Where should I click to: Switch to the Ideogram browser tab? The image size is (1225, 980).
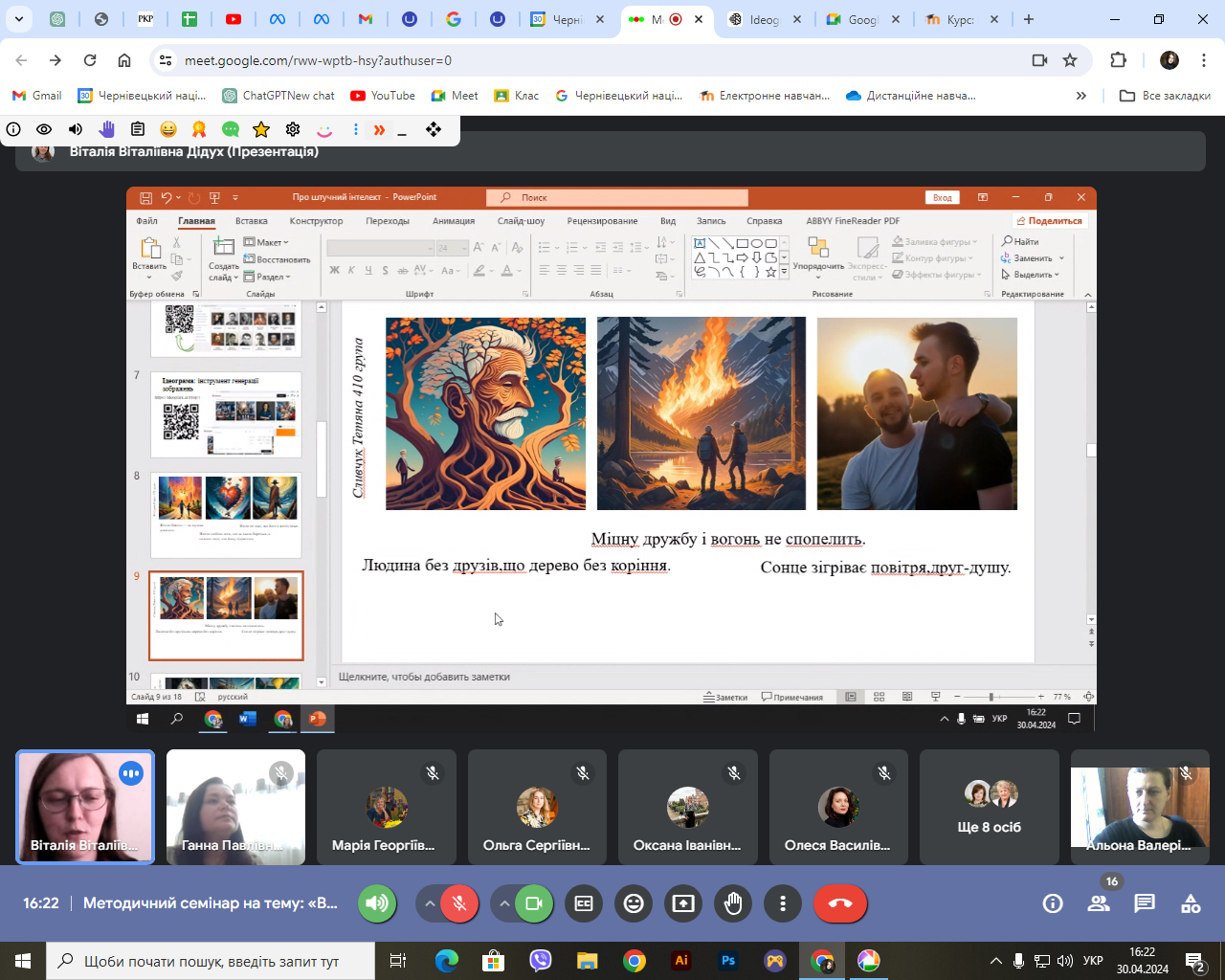[763, 19]
